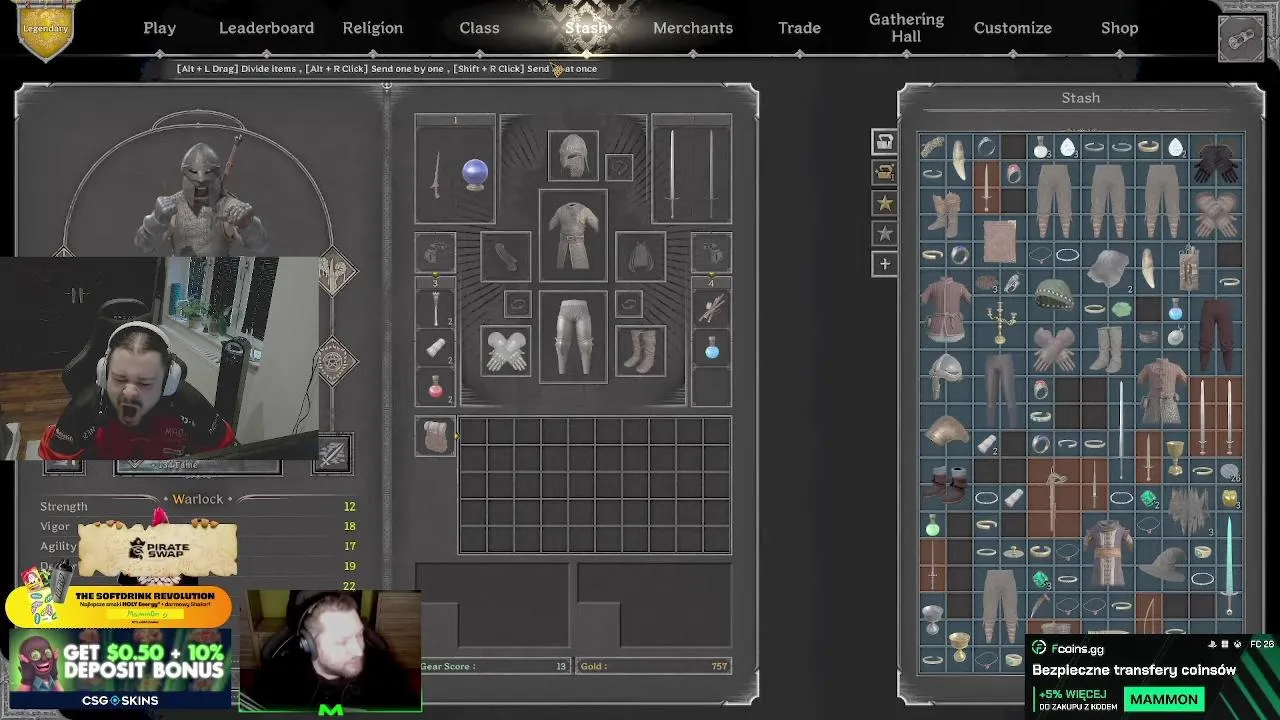Pick the golden goblet beside the longswords

(x=1175, y=458)
